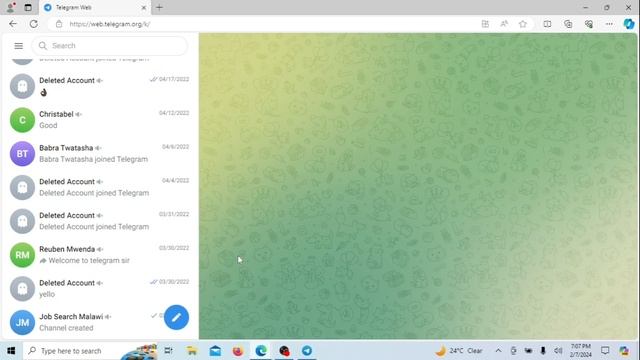Image resolution: width=640 pixels, height=360 pixels.
Task: Open File Explorer from taskbar
Action: [x=191, y=351]
